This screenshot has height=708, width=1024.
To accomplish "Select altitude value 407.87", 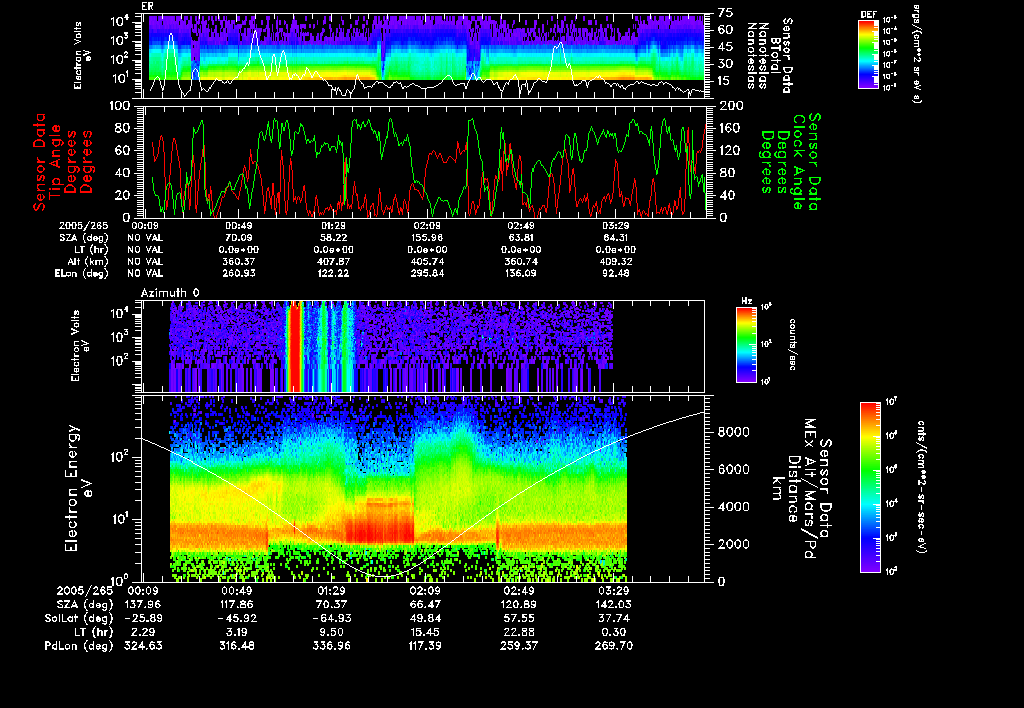I will click(332, 261).
